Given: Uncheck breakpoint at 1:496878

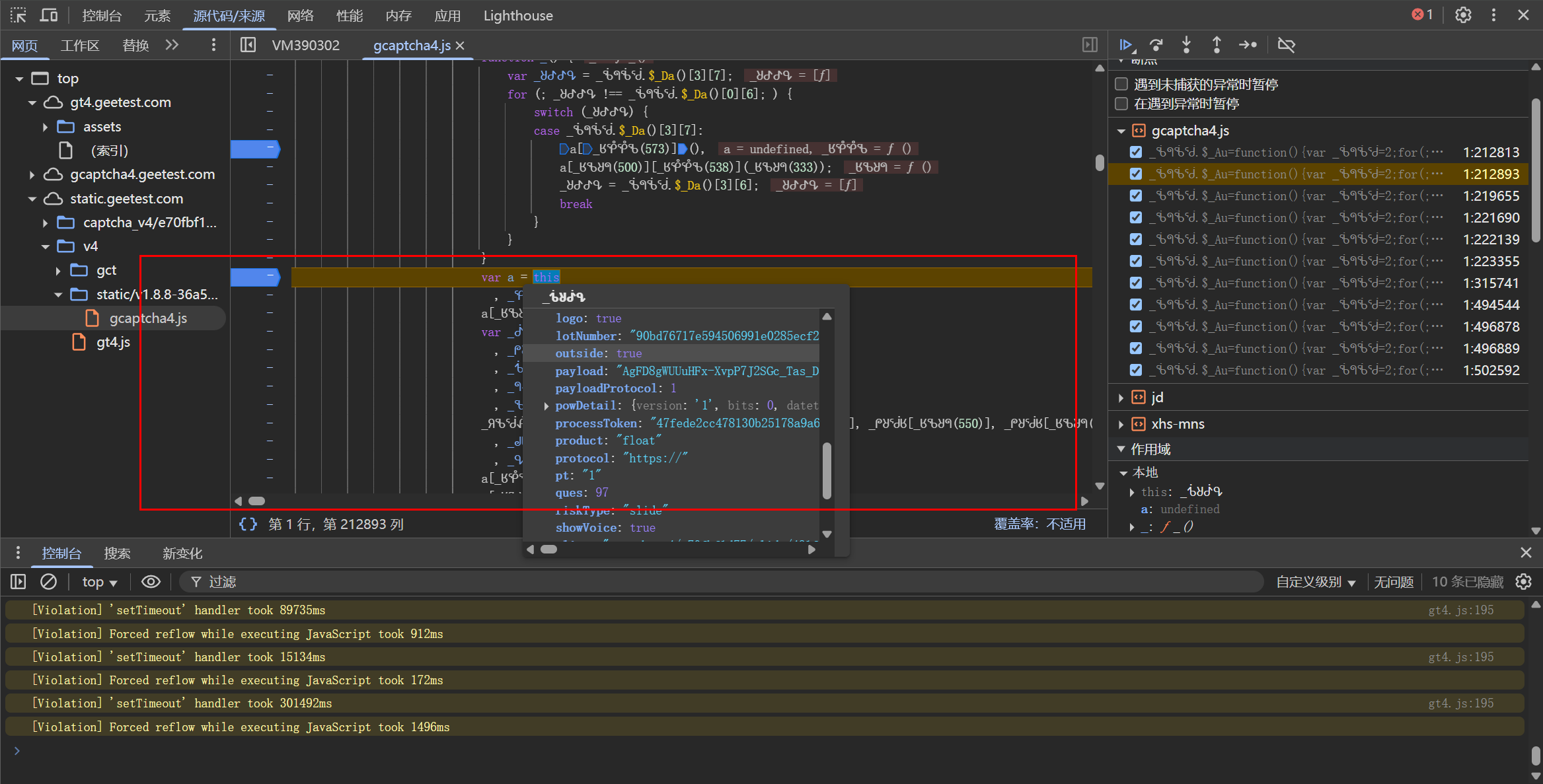Looking at the screenshot, I should click(1136, 326).
